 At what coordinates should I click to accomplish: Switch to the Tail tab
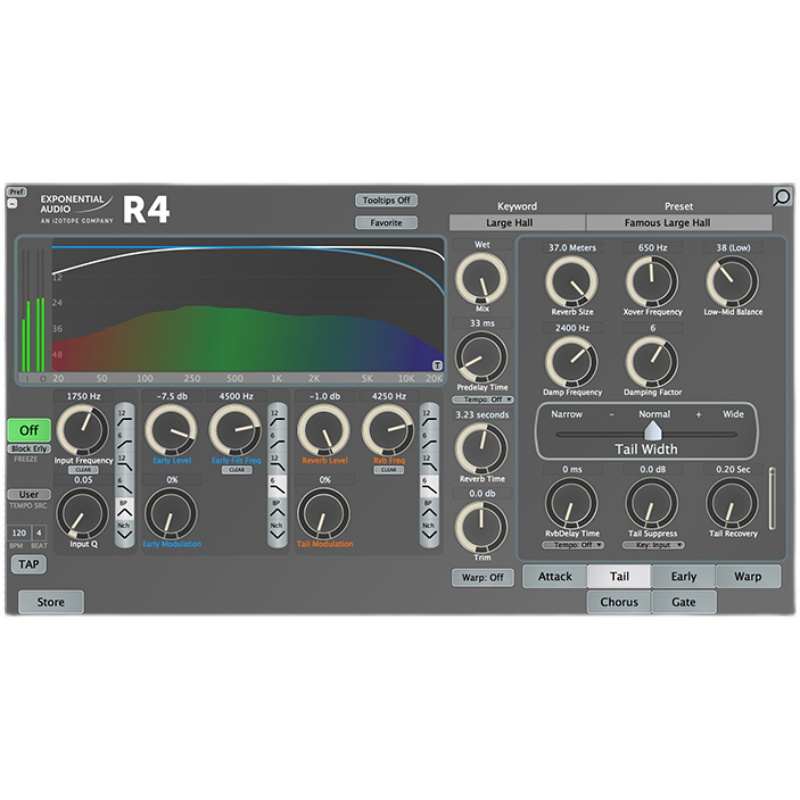[x=619, y=577]
